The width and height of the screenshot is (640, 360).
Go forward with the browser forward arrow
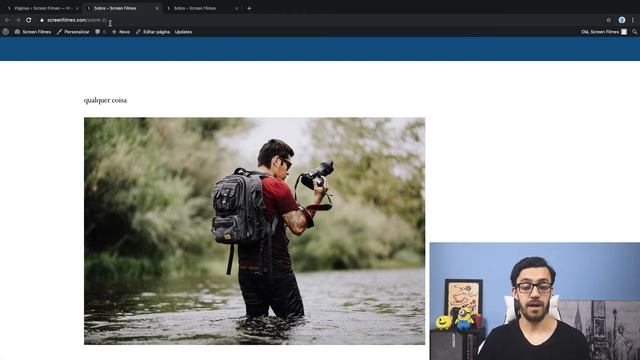(18, 20)
